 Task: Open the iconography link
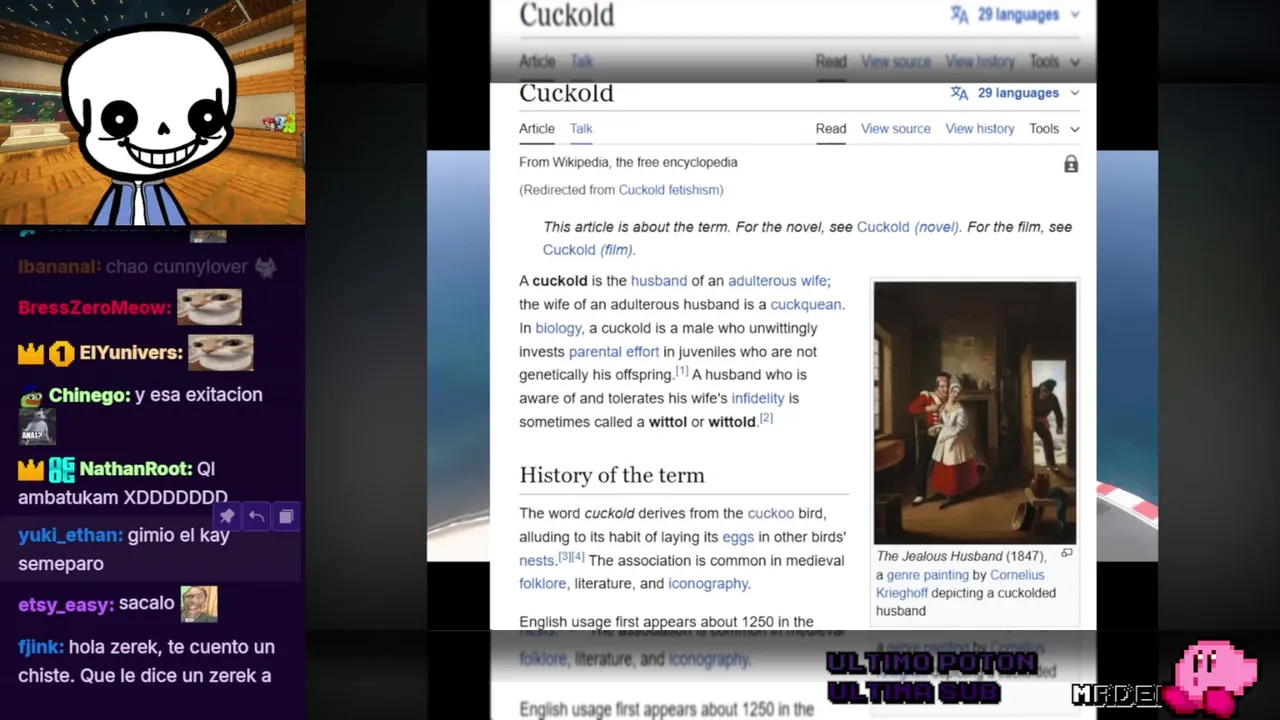click(x=708, y=584)
